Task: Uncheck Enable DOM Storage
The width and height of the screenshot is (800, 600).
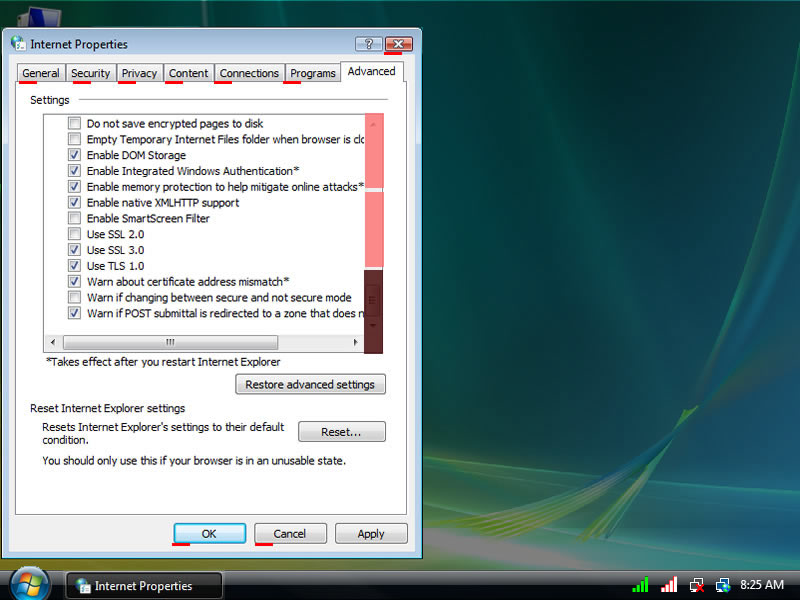Action: coord(74,155)
